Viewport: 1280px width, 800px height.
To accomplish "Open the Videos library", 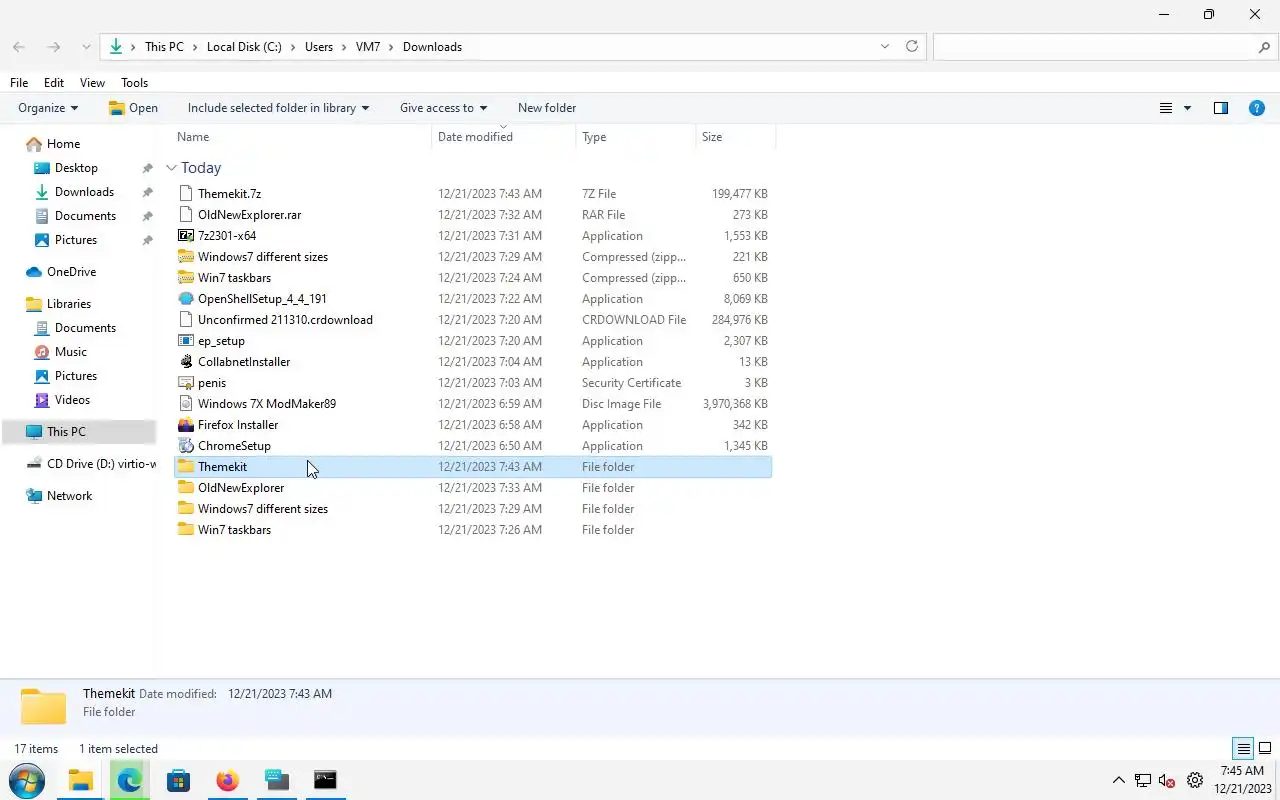I will (x=72, y=400).
